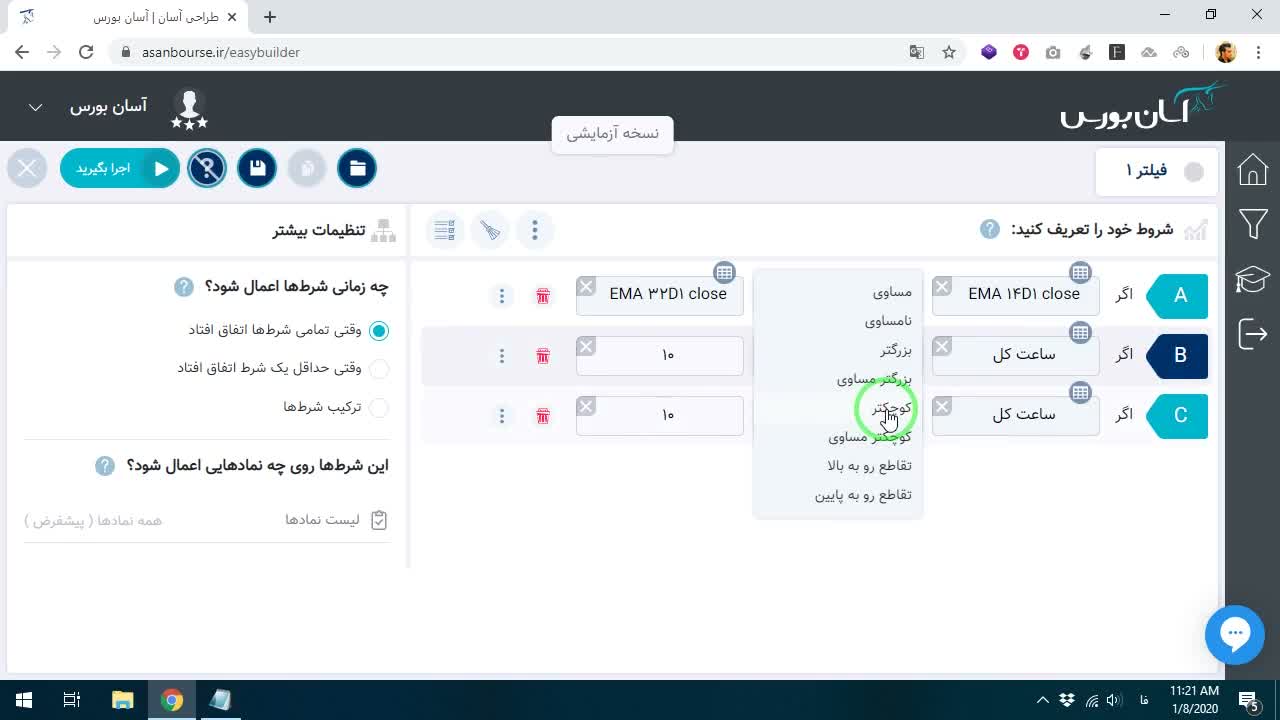The height and width of the screenshot is (720, 1280).
Task: Open more options dots for row C
Action: click(x=502, y=416)
